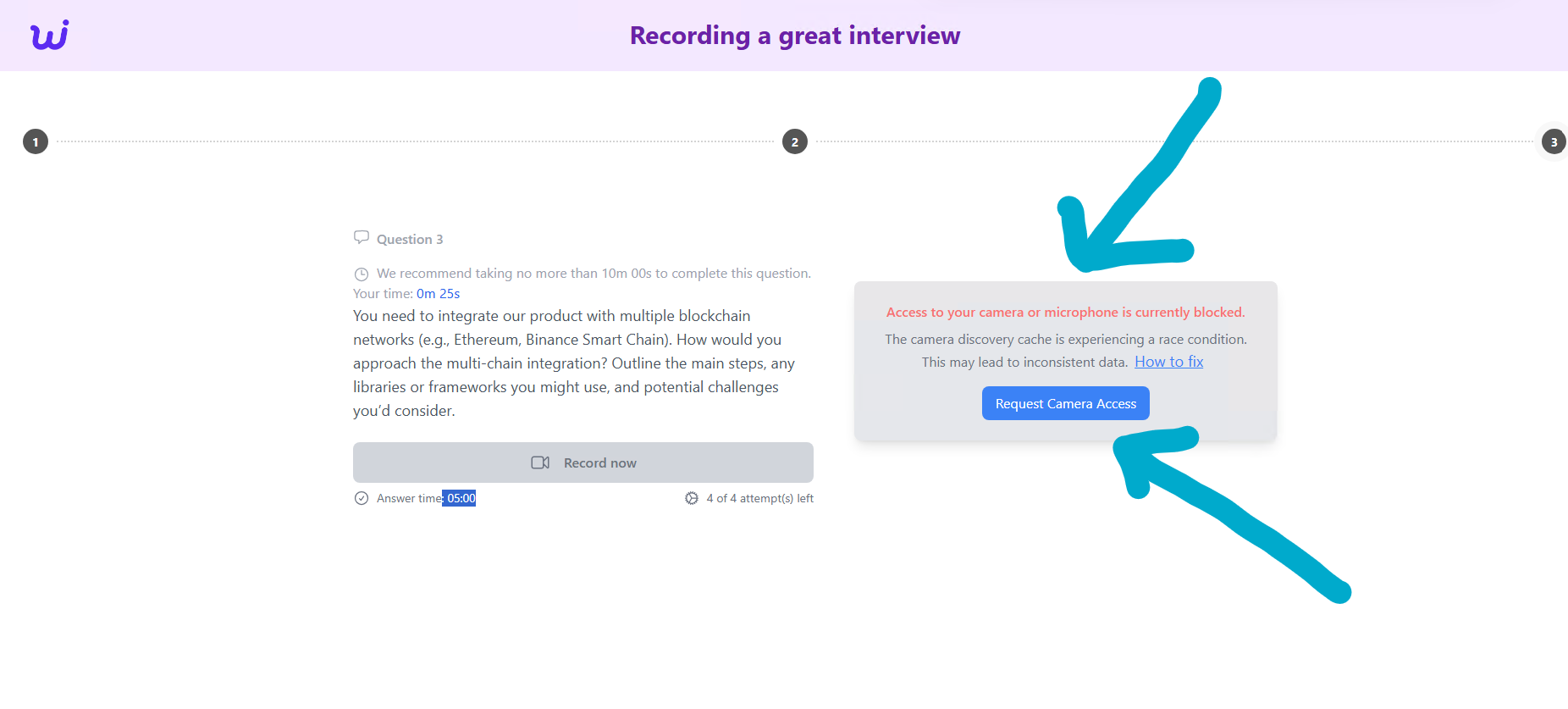
Task: Click the 4 of 4 attempt(s) left text
Action: click(x=759, y=498)
